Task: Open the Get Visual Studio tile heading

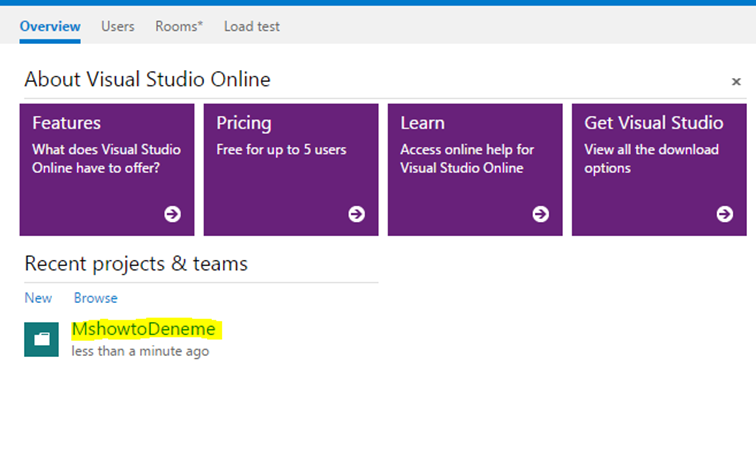Action: (x=654, y=123)
